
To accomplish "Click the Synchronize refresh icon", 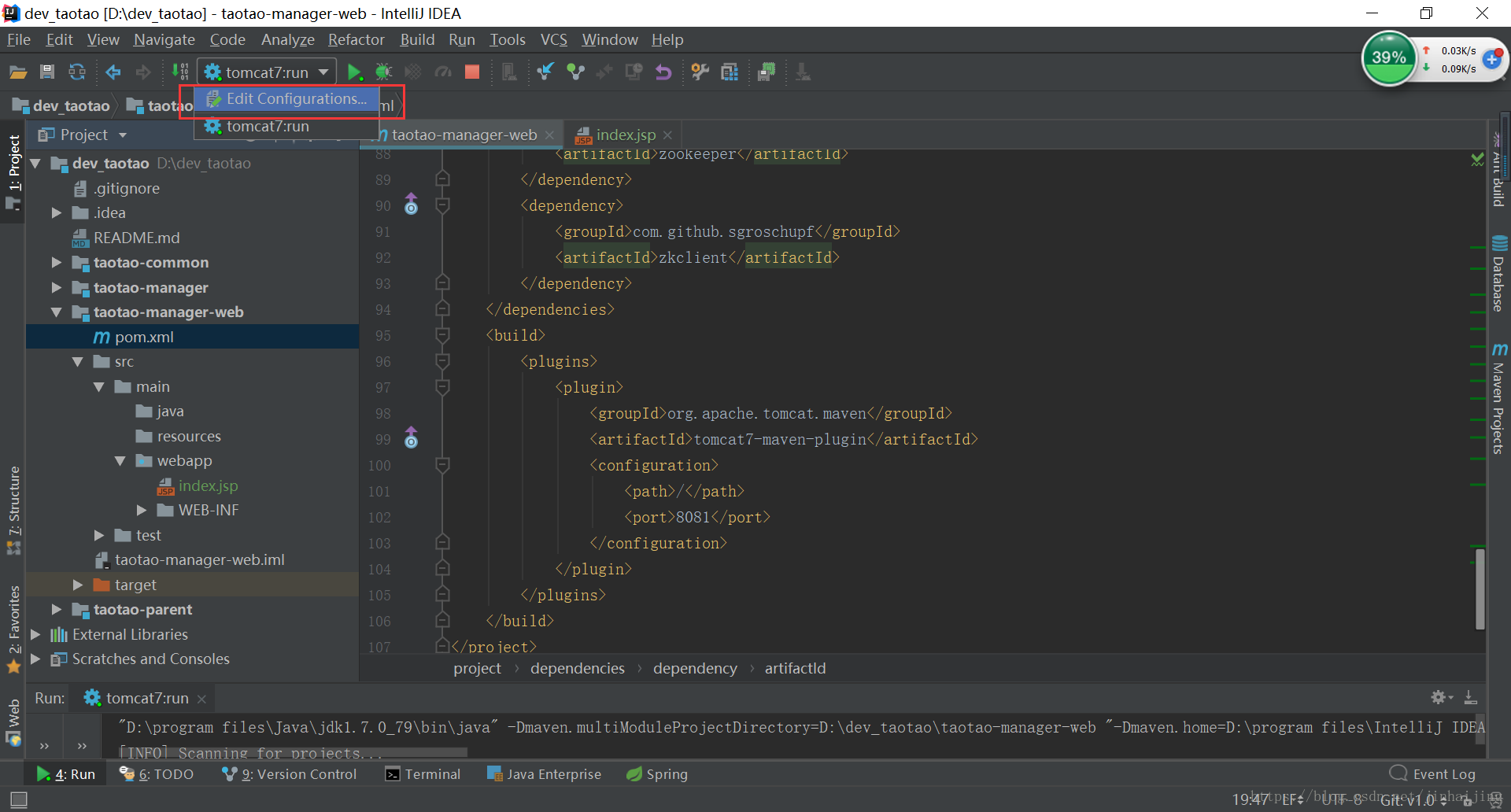I will point(77,72).
